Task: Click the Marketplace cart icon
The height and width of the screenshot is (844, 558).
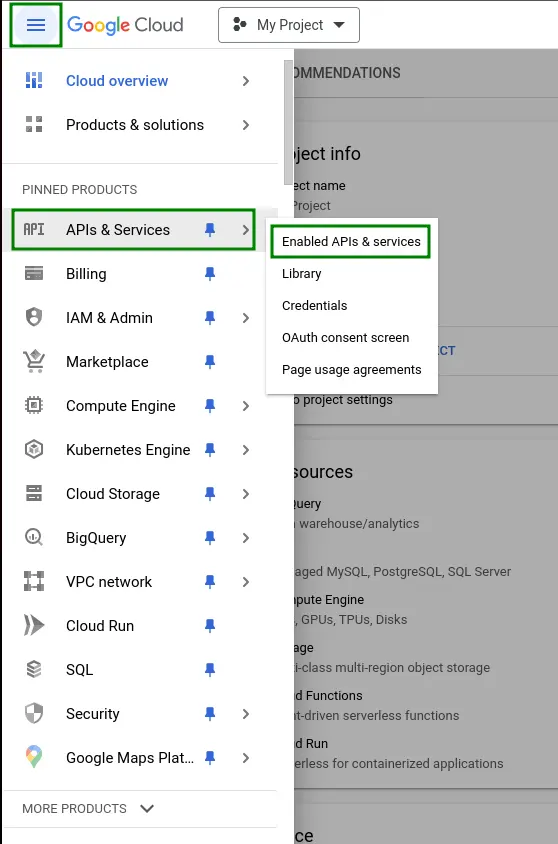Action: [34, 361]
